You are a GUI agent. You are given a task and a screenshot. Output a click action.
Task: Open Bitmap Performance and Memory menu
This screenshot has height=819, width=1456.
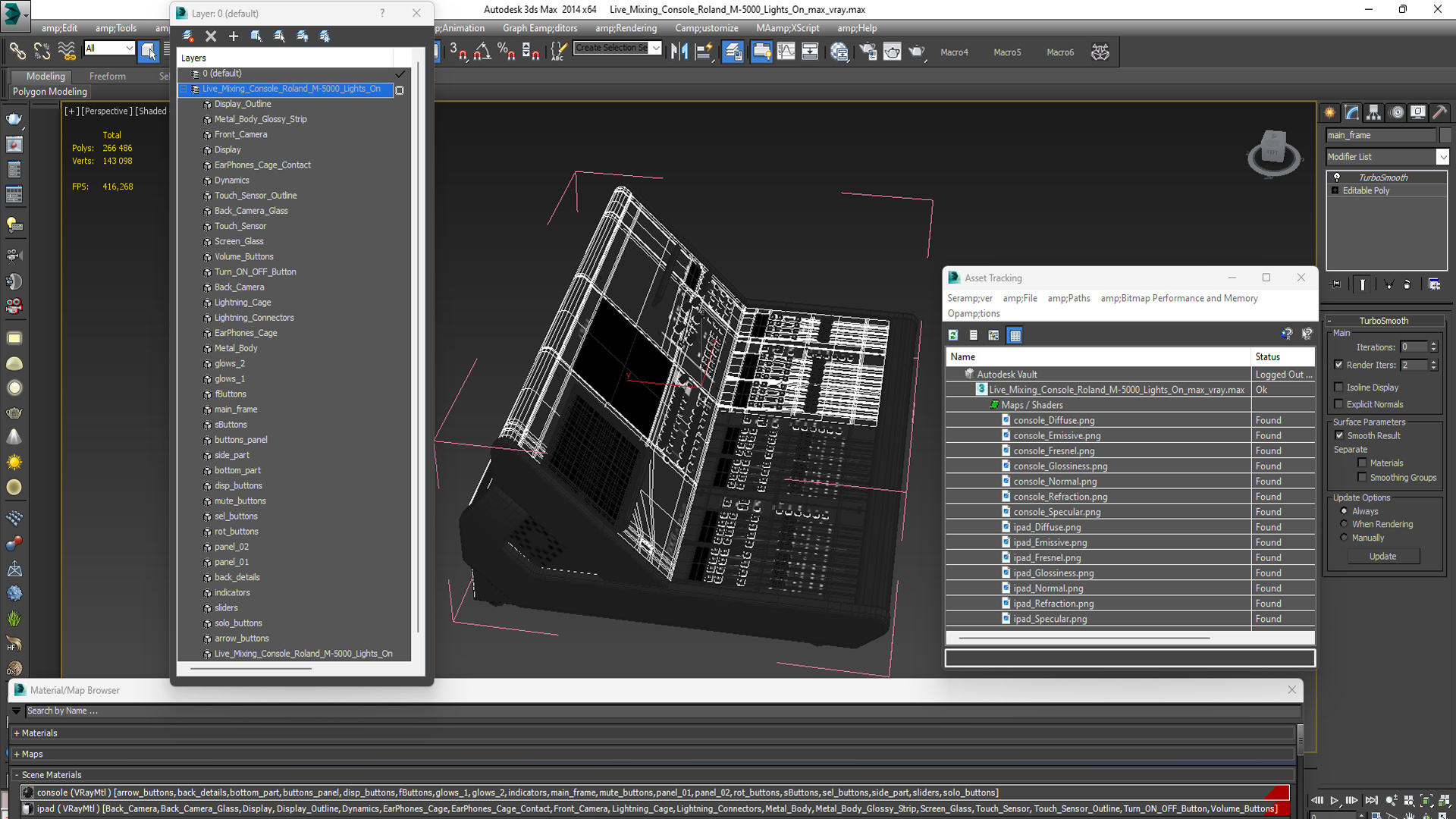click(x=1179, y=298)
